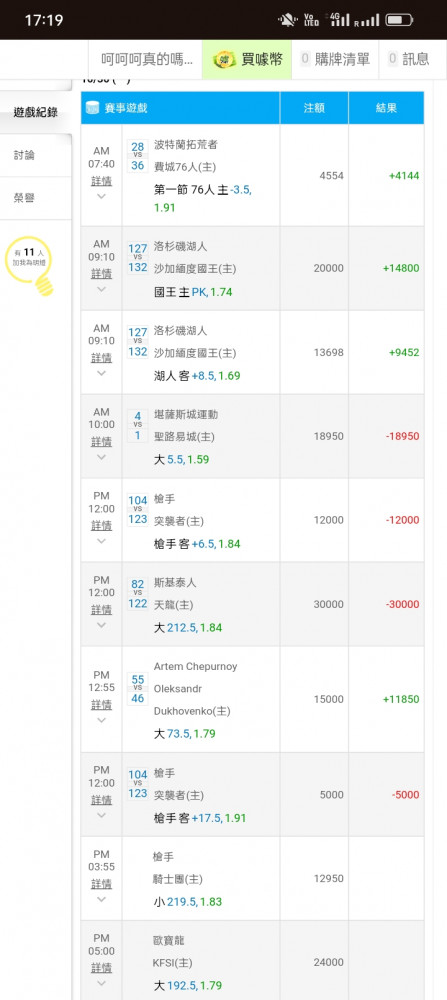
Task: Expand chevron under 07:40 game details
Action: click(101, 196)
